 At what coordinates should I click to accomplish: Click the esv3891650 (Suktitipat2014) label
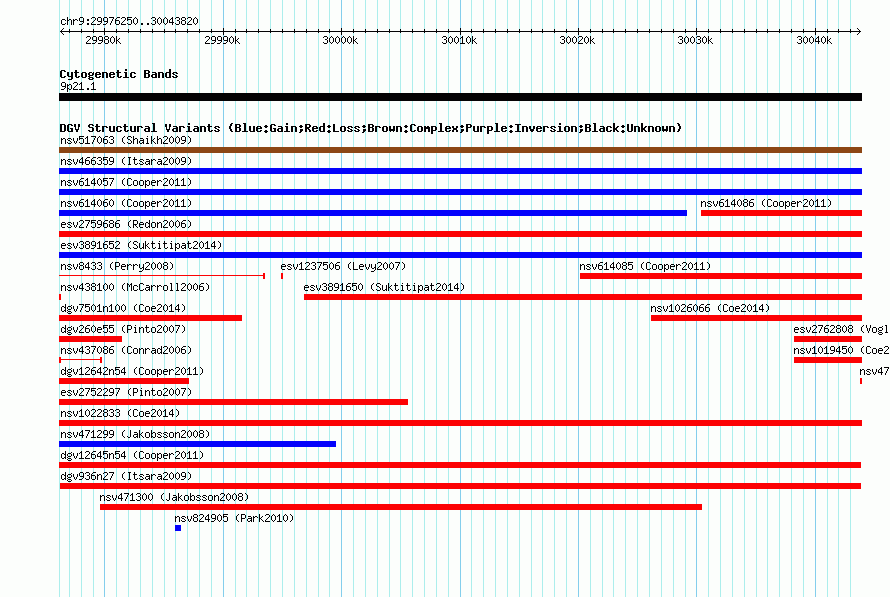[384, 287]
